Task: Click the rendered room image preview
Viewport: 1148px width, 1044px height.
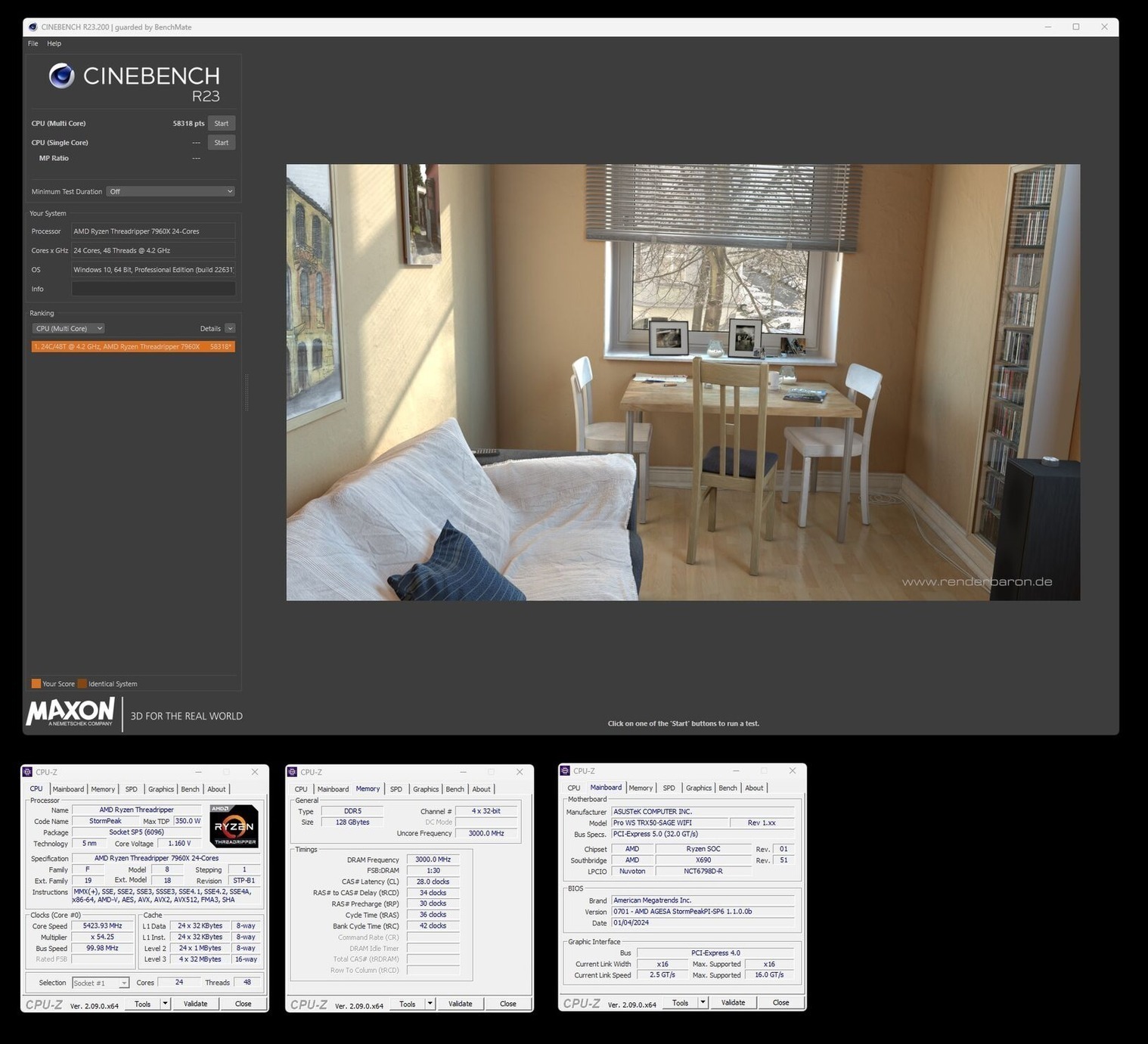Action: [x=683, y=383]
